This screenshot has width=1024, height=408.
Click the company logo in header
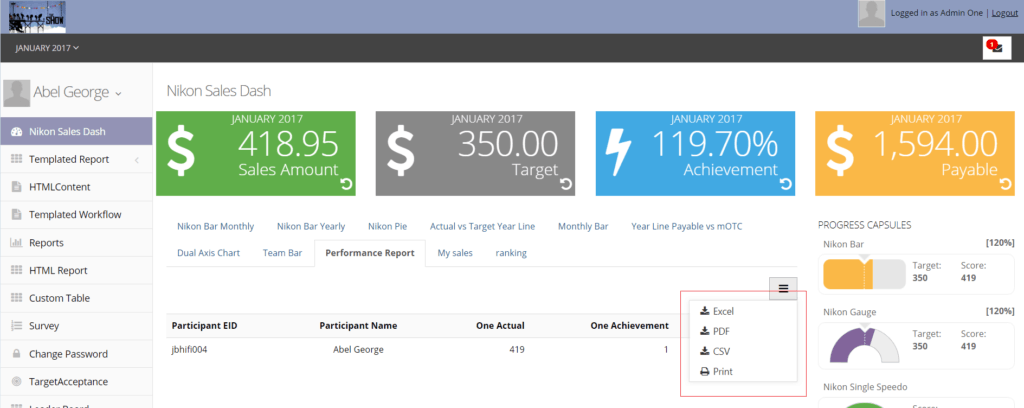tap(37, 16)
